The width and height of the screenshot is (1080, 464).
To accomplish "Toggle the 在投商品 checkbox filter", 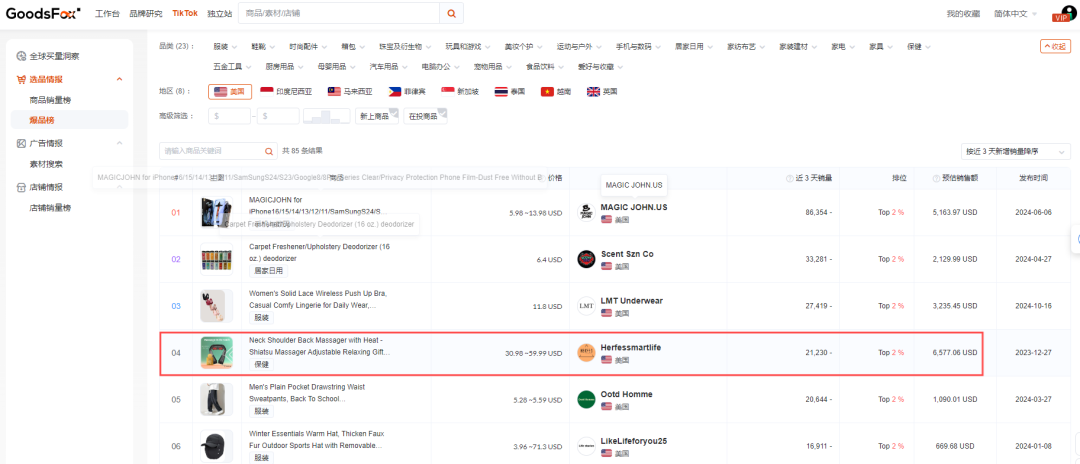I will point(426,116).
